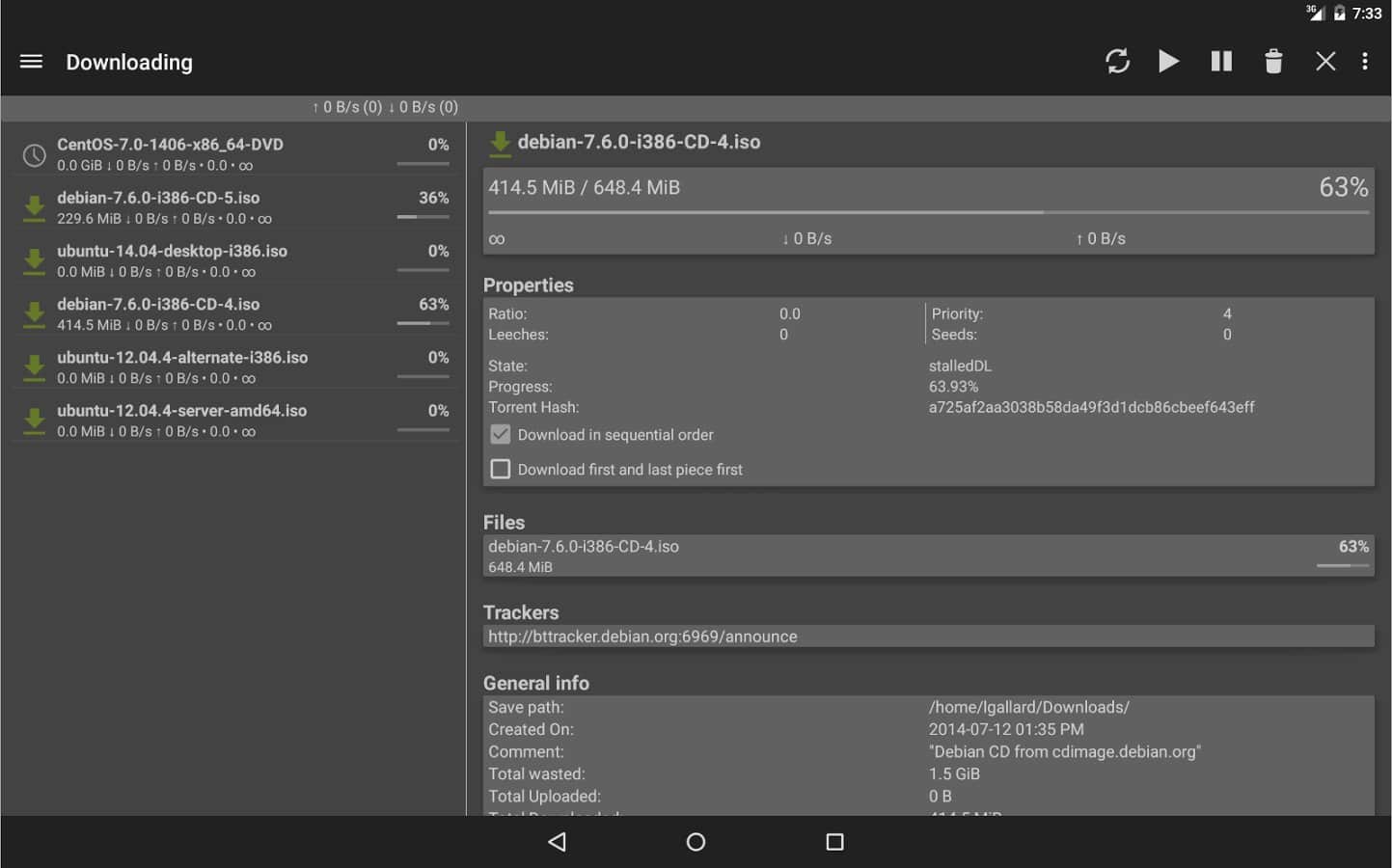Click the refresh torrents icon
The width and height of the screenshot is (1392, 868).
pyautogui.click(x=1117, y=62)
